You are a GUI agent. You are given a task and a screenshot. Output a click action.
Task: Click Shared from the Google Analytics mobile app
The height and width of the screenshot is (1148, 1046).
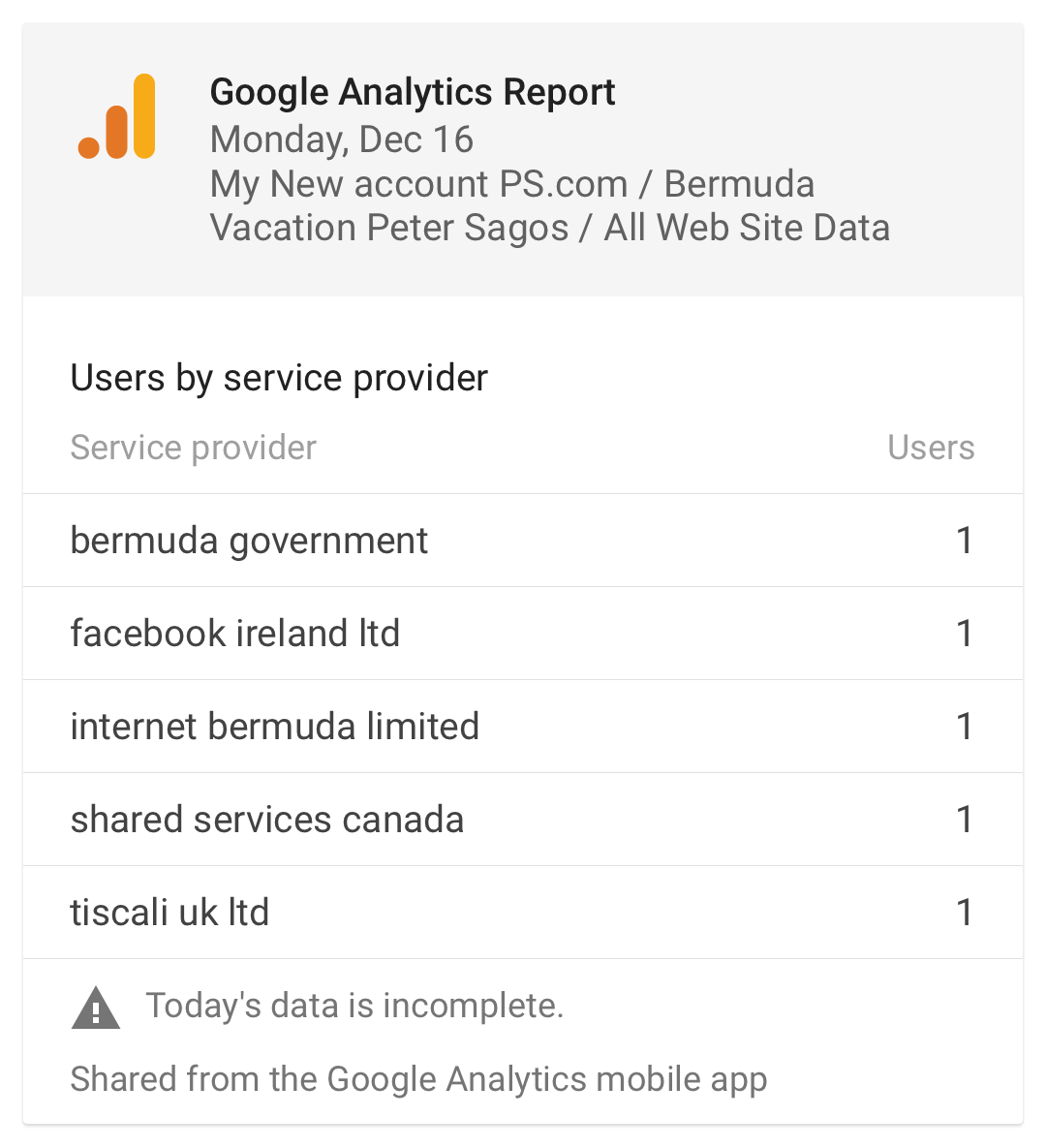coord(418,1080)
